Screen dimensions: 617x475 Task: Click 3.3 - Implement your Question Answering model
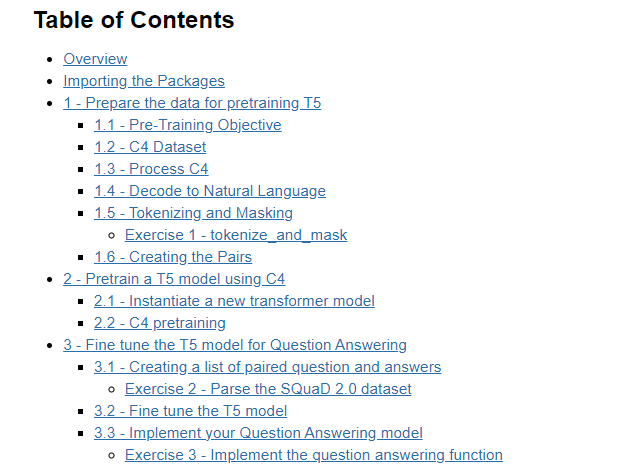coord(259,433)
